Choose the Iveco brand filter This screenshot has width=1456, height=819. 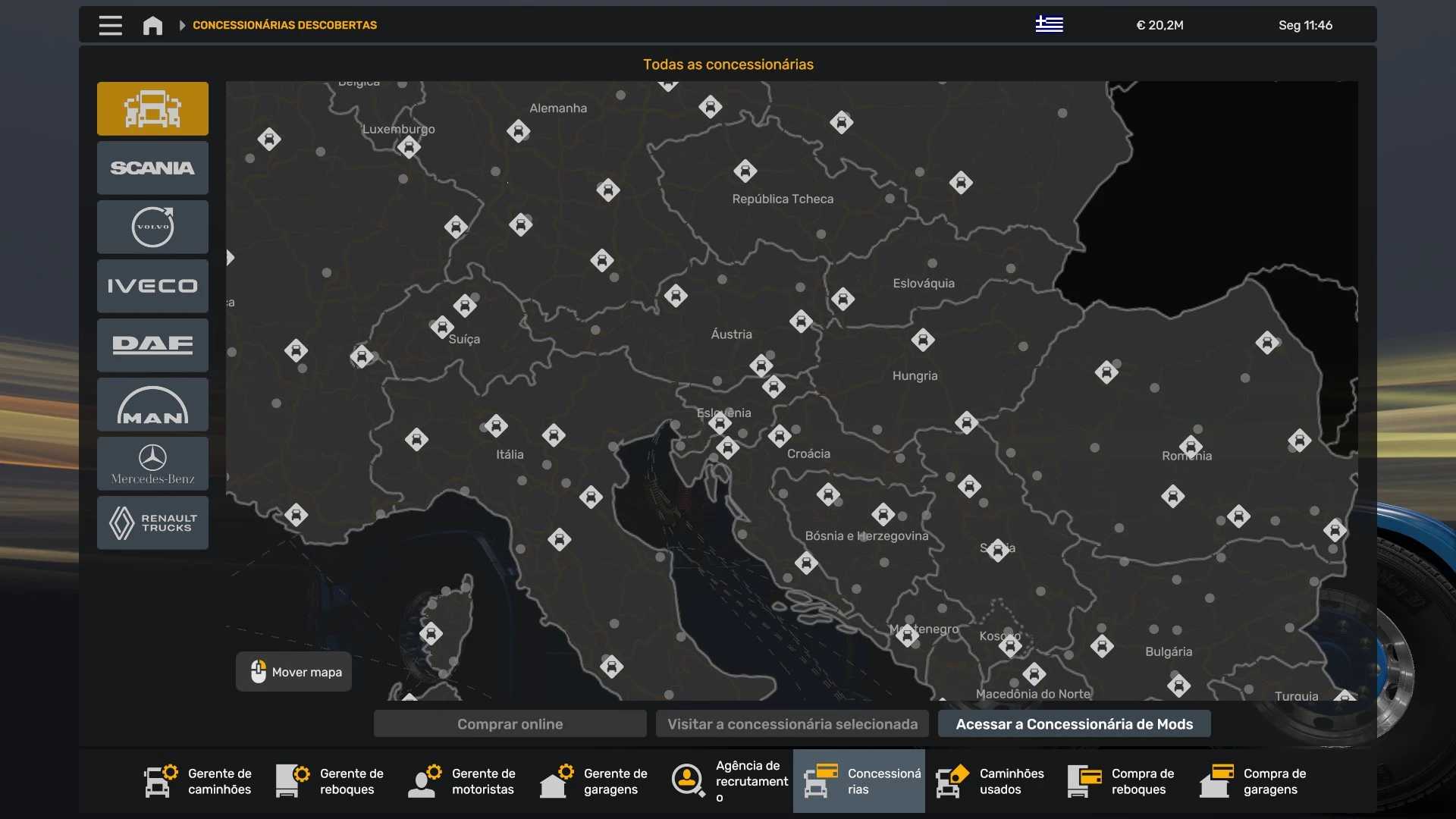tap(152, 286)
